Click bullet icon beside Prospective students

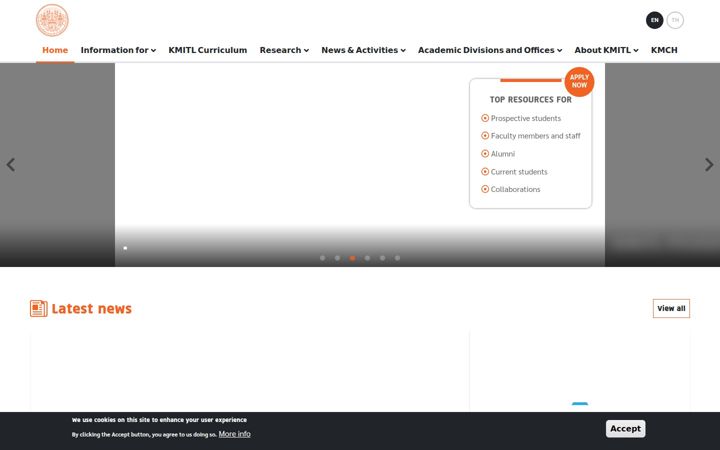pyautogui.click(x=485, y=118)
